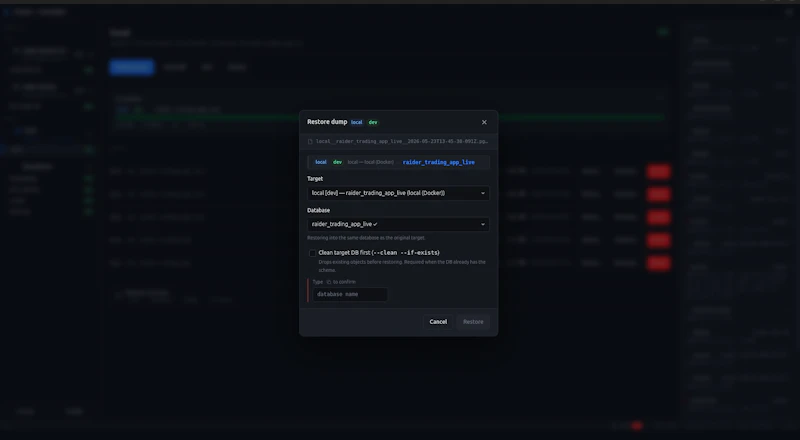
Task: Click 'Restoring into the same database' hint text
Action: click(366, 238)
